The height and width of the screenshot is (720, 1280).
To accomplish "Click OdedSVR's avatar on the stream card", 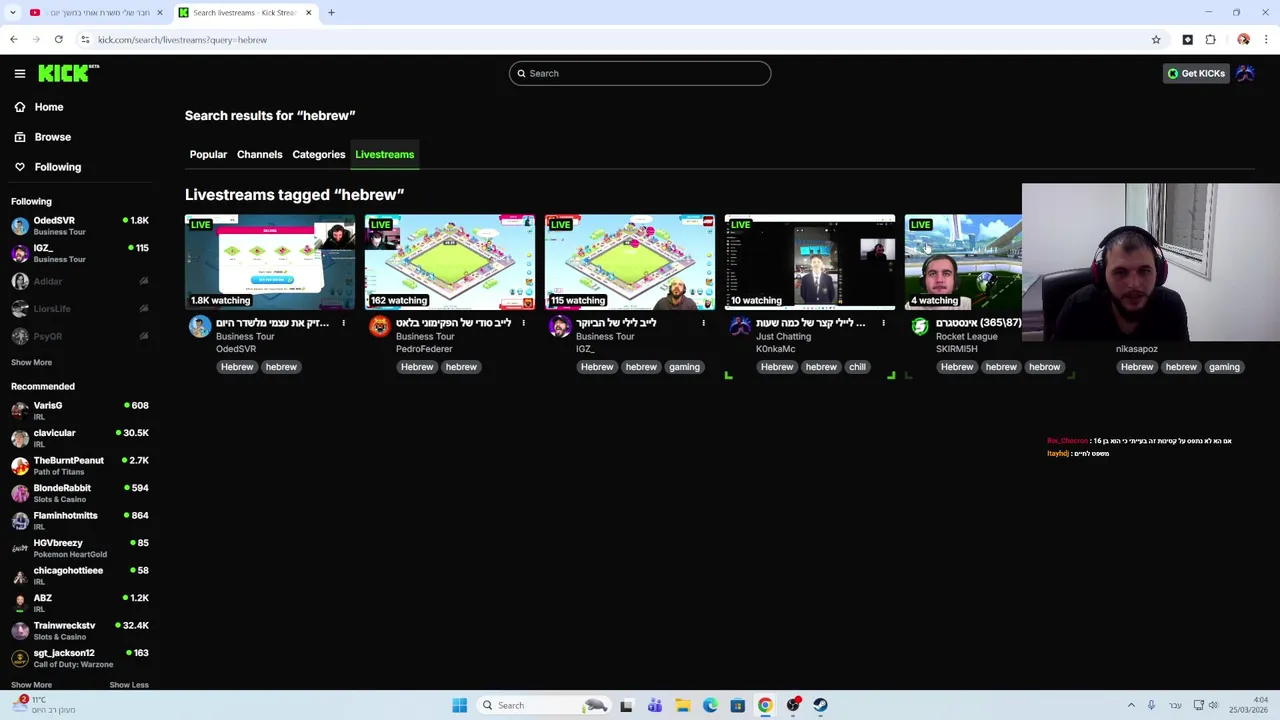I will [x=200, y=326].
